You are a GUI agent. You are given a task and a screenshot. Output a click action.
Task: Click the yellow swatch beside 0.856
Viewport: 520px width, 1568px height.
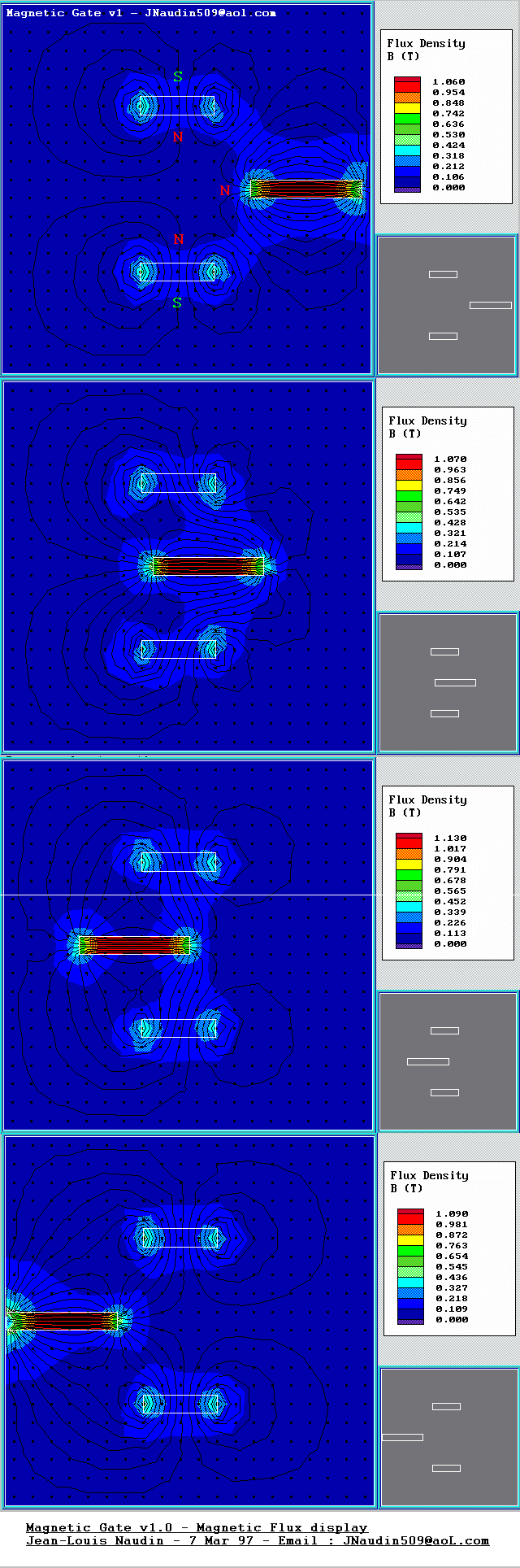[x=409, y=486]
